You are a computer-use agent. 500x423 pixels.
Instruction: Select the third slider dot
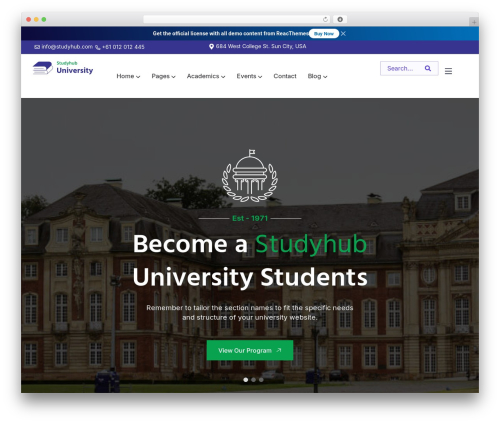point(261,380)
